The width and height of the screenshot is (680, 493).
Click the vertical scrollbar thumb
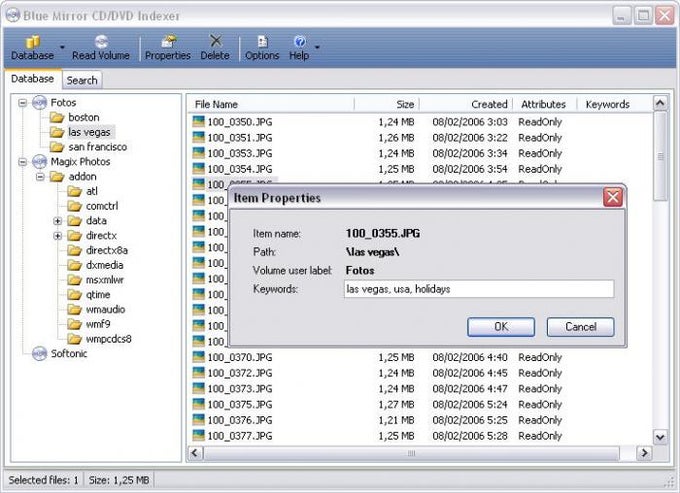point(660,156)
